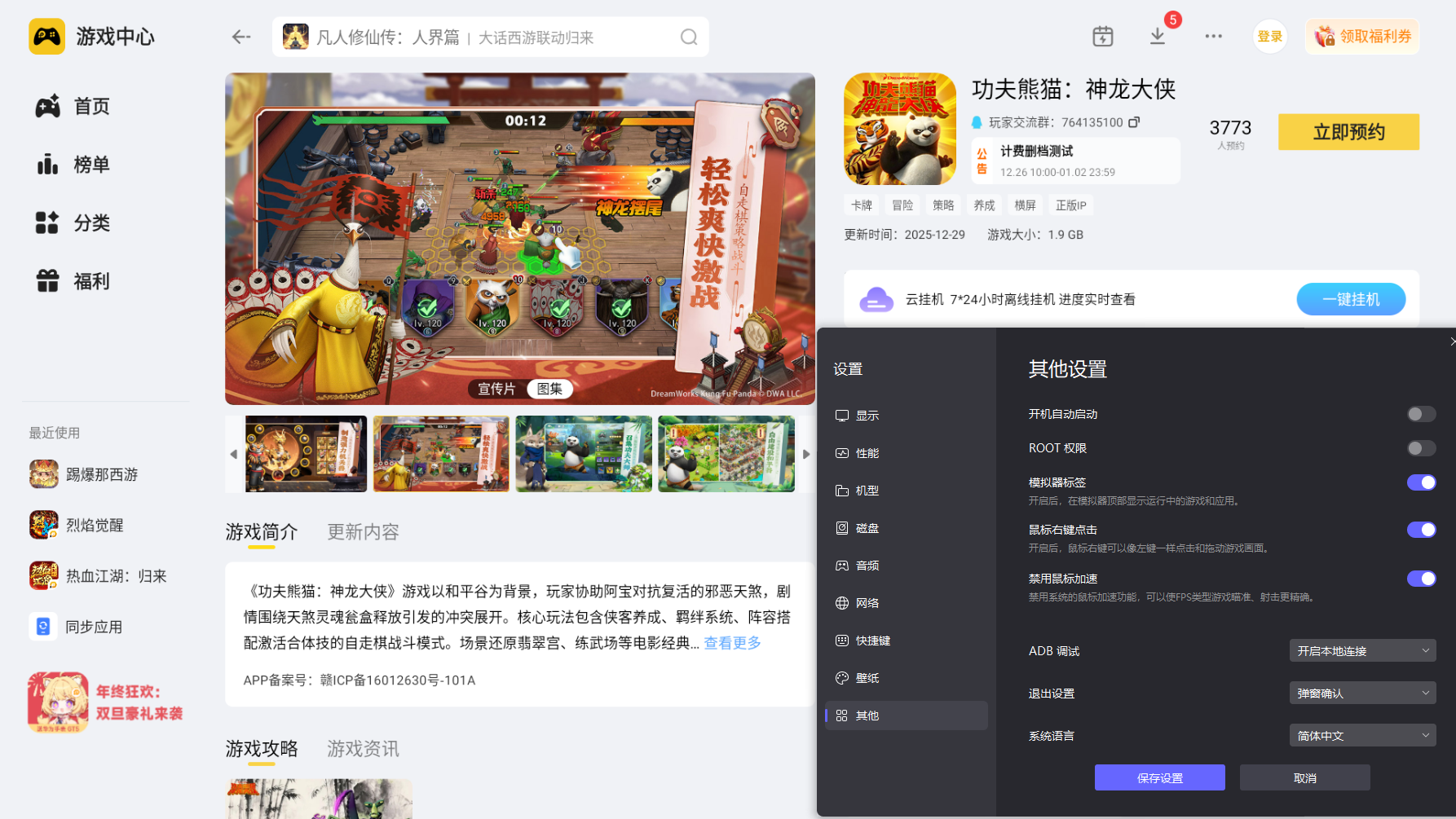Open 壁纸 wallpaper settings
1456x819 pixels.
[907, 678]
